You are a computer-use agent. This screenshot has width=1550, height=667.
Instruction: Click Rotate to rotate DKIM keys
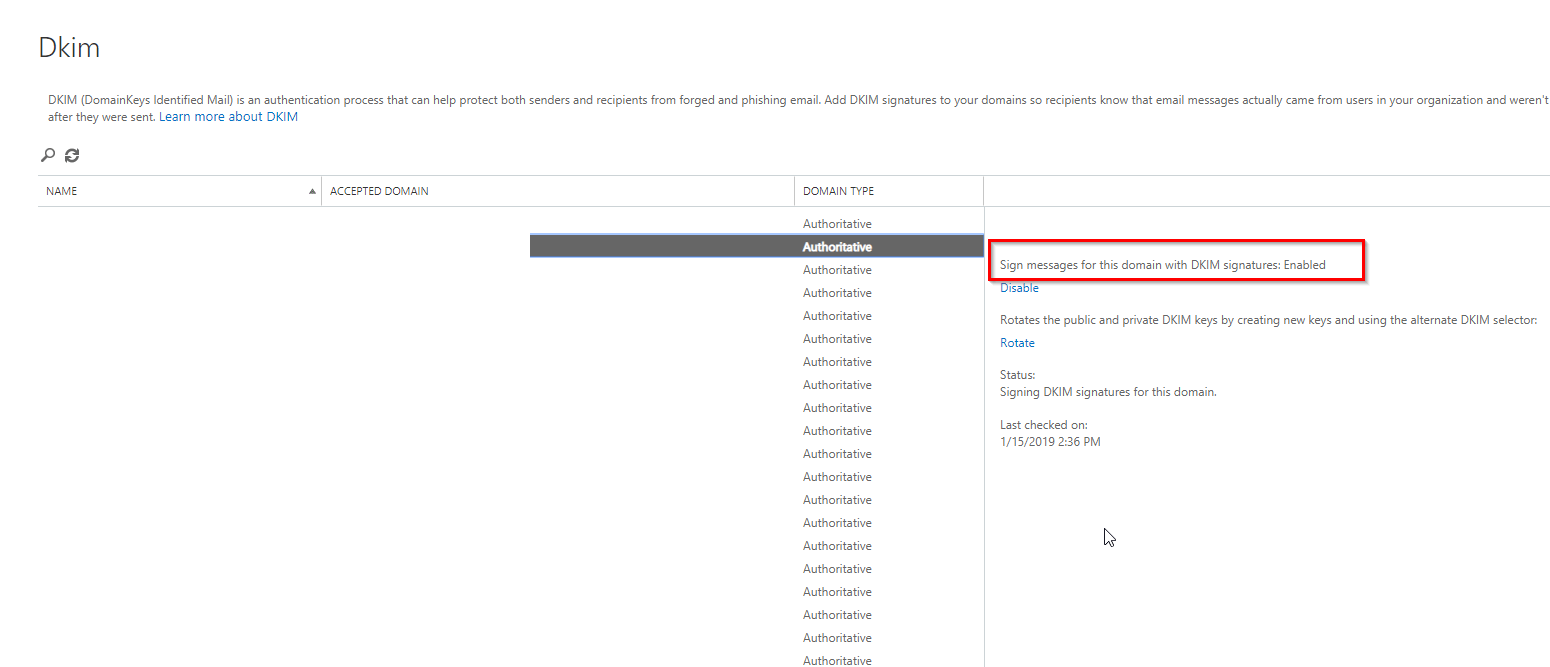click(x=1017, y=343)
